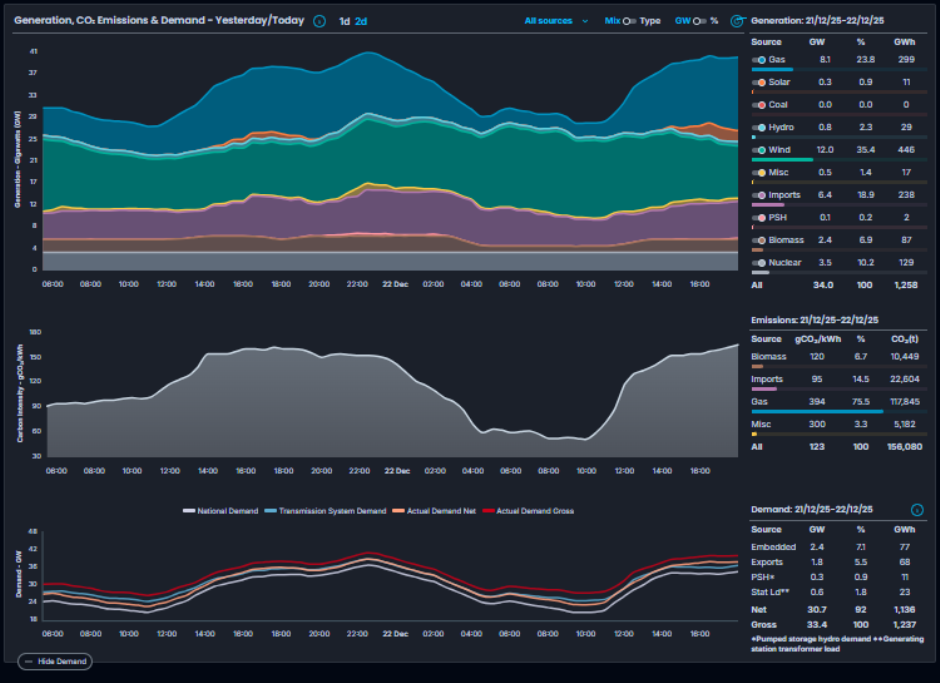Screen dimensions: 940x683
Task: Switch to the 1d time range
Action: pos(344,20)
